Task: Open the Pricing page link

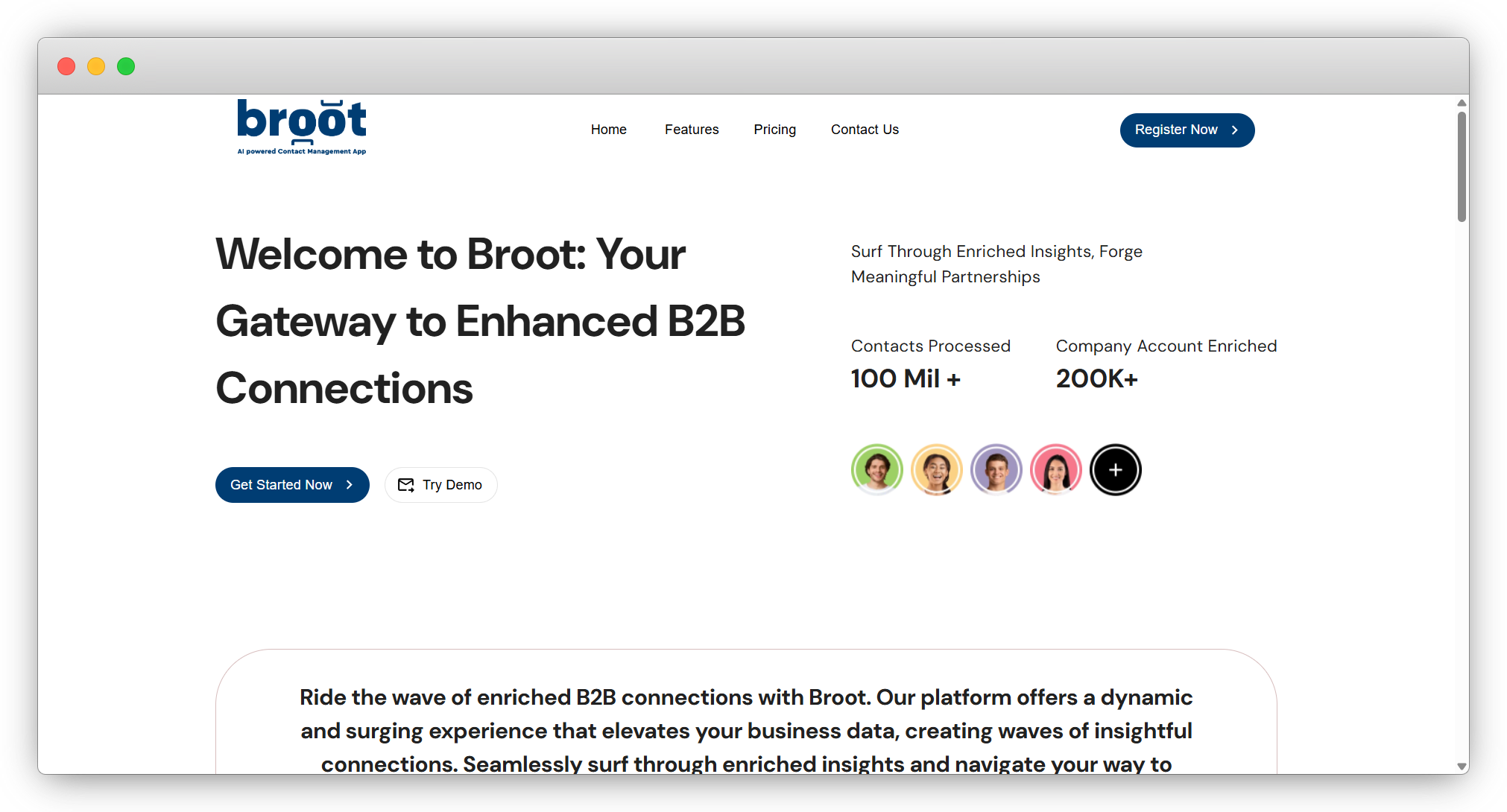Action: point(774,130)
